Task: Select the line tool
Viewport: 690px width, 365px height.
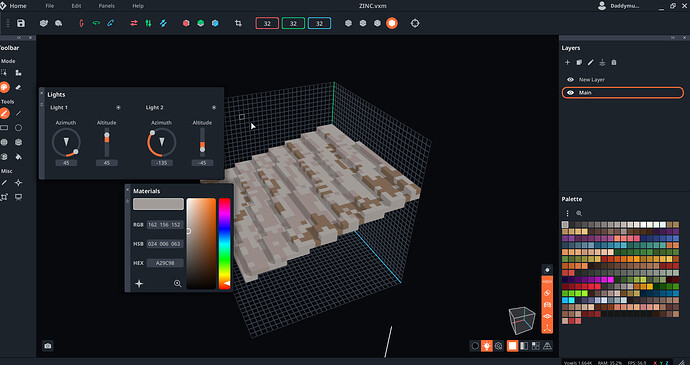Action: point(18,114)
